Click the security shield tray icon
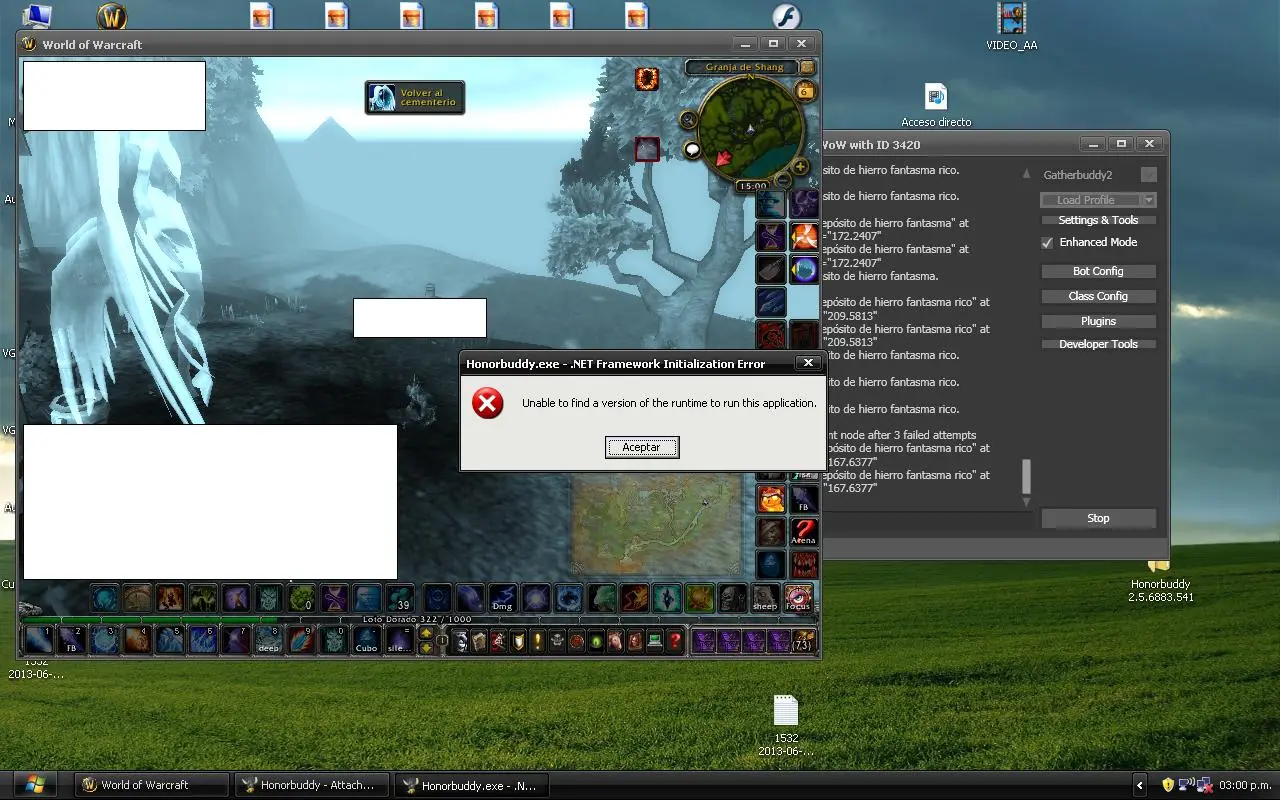This screenshot has width=1280, height=800. coord(1167,785)
